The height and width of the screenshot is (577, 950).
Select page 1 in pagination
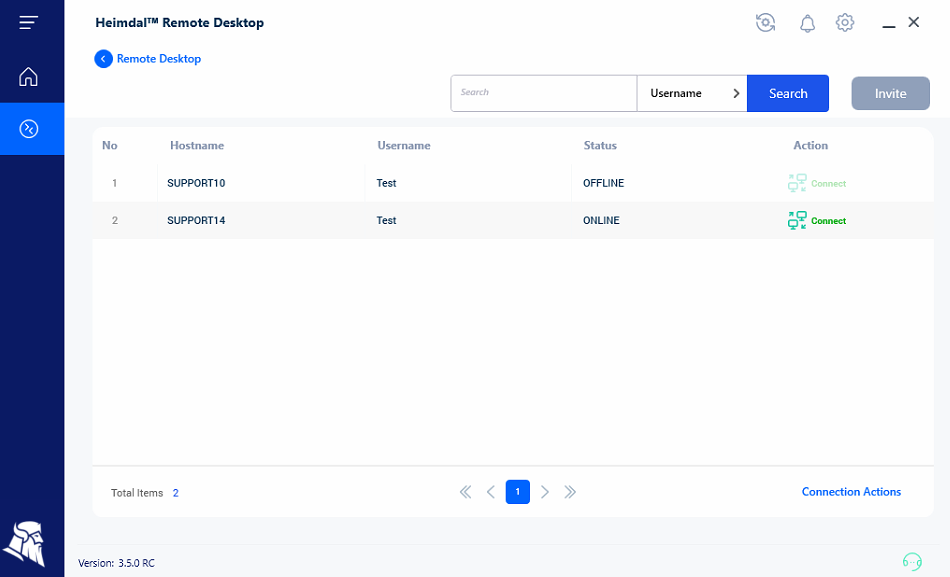coord(517,492)
